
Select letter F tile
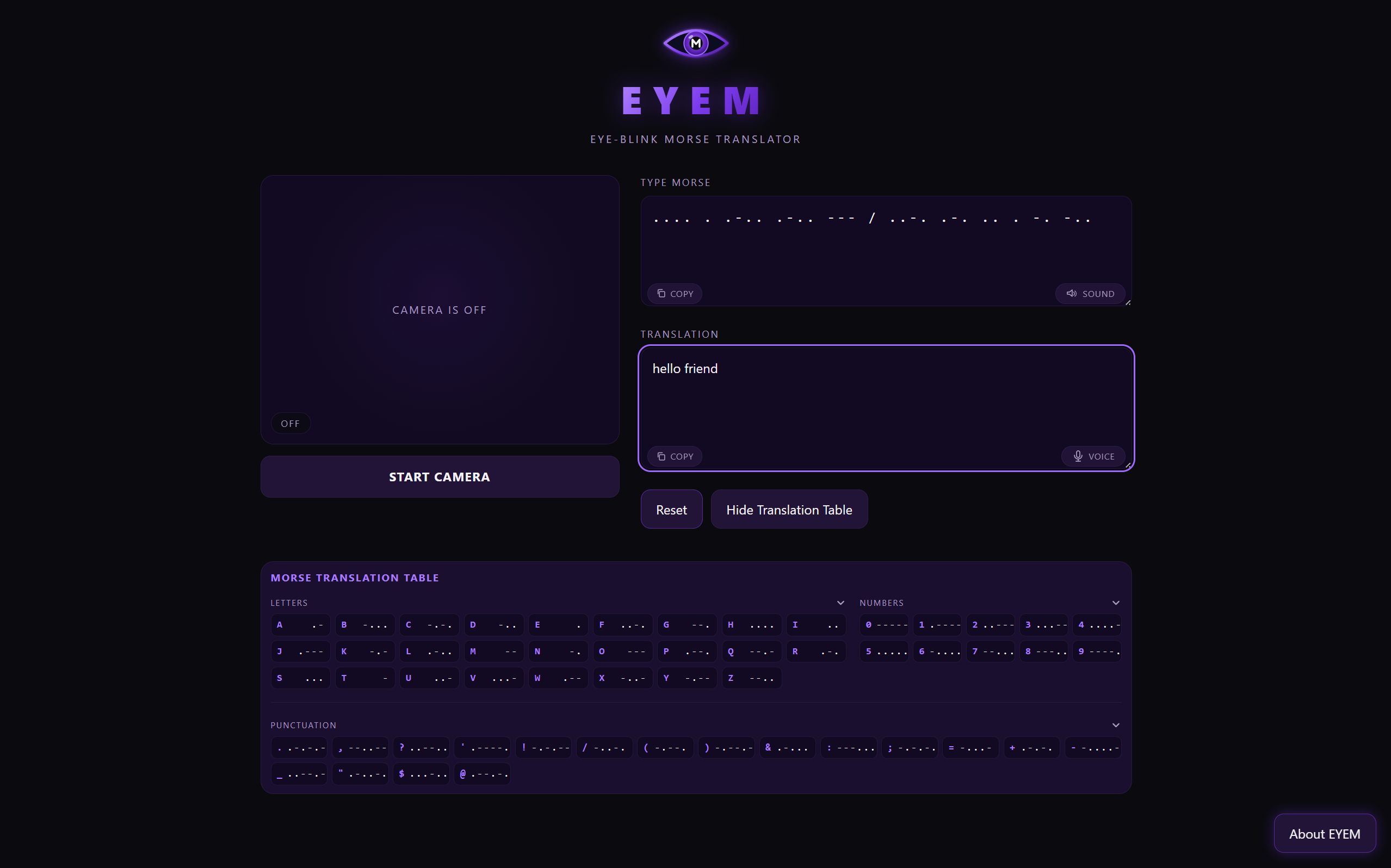[622, 624]
